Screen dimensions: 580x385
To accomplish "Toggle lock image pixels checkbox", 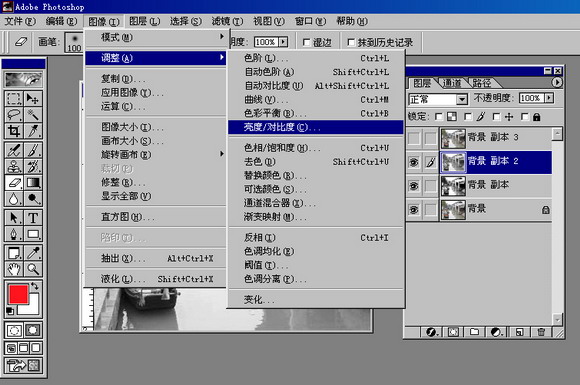I will (468, 117).
